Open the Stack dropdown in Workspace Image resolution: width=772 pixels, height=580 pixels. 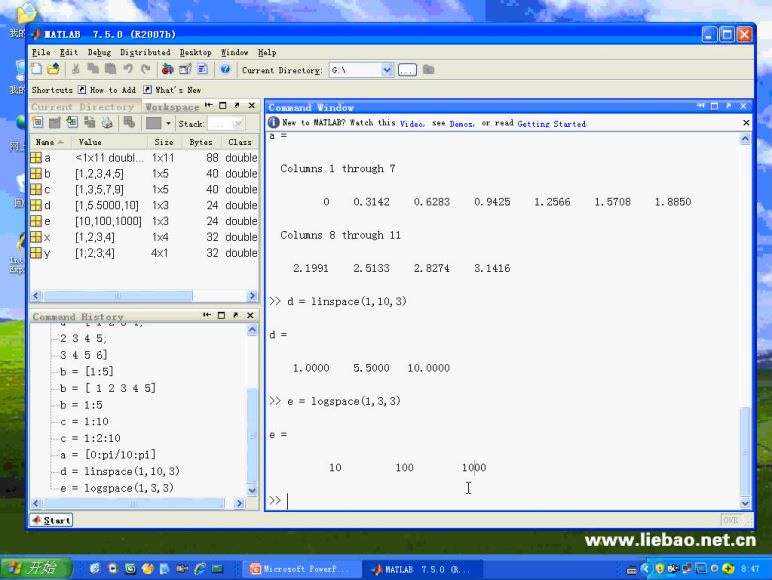226,124
